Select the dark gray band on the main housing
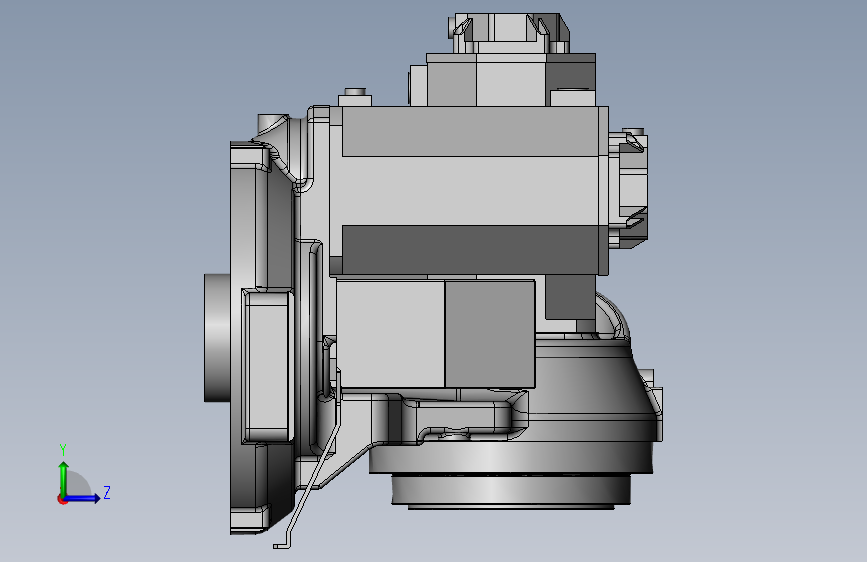This screenshot has width=867, height=562. (470, 249)
